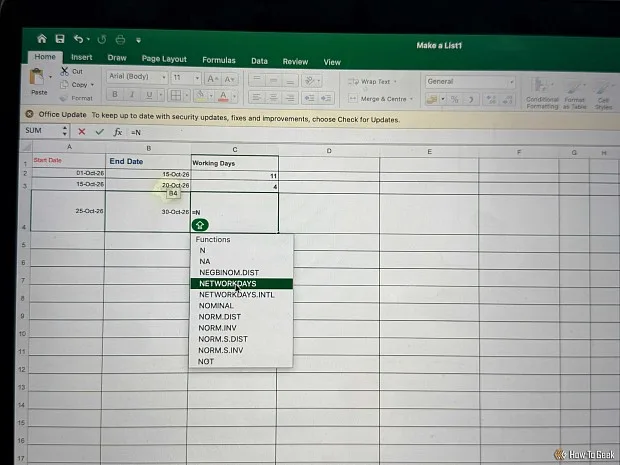This screenshot has width=620, height=465.
Task: Expand the font colour picker arrow
Action: tap(234, 96)
